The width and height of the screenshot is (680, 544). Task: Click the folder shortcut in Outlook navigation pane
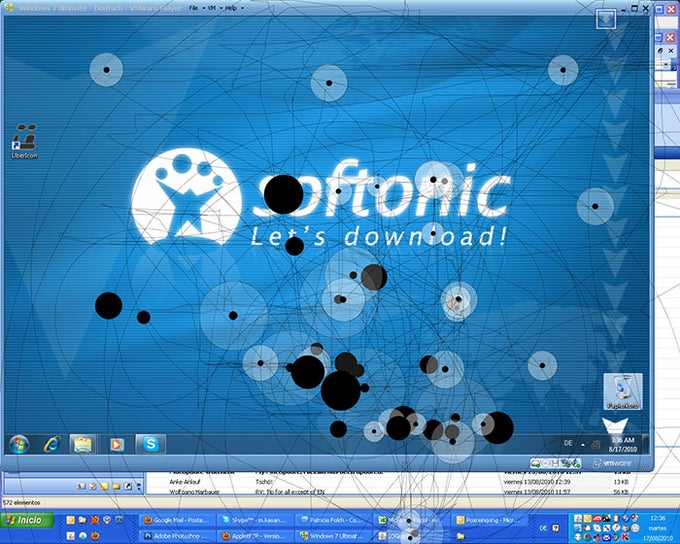coord(116,486)
